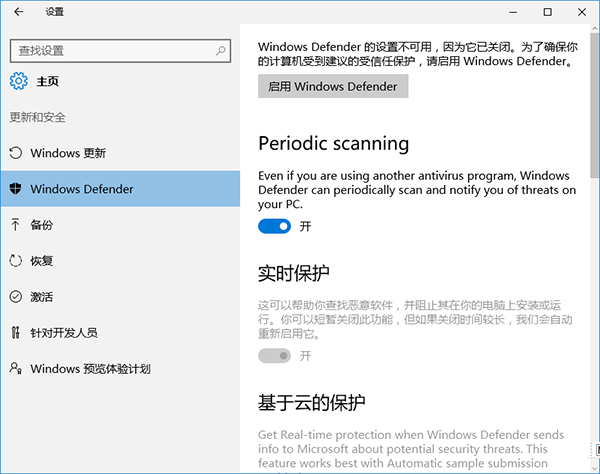Click the gear icon beside 主页
The height and width of the screenshot is (474, 600).
pos(19,81)
